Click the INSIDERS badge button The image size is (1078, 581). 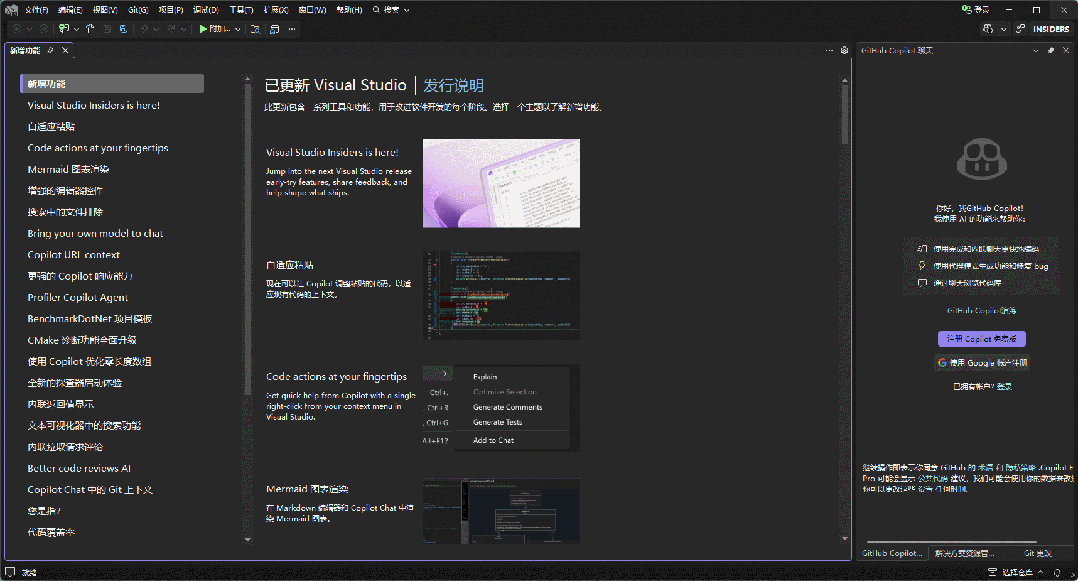tap(1051, 29)
